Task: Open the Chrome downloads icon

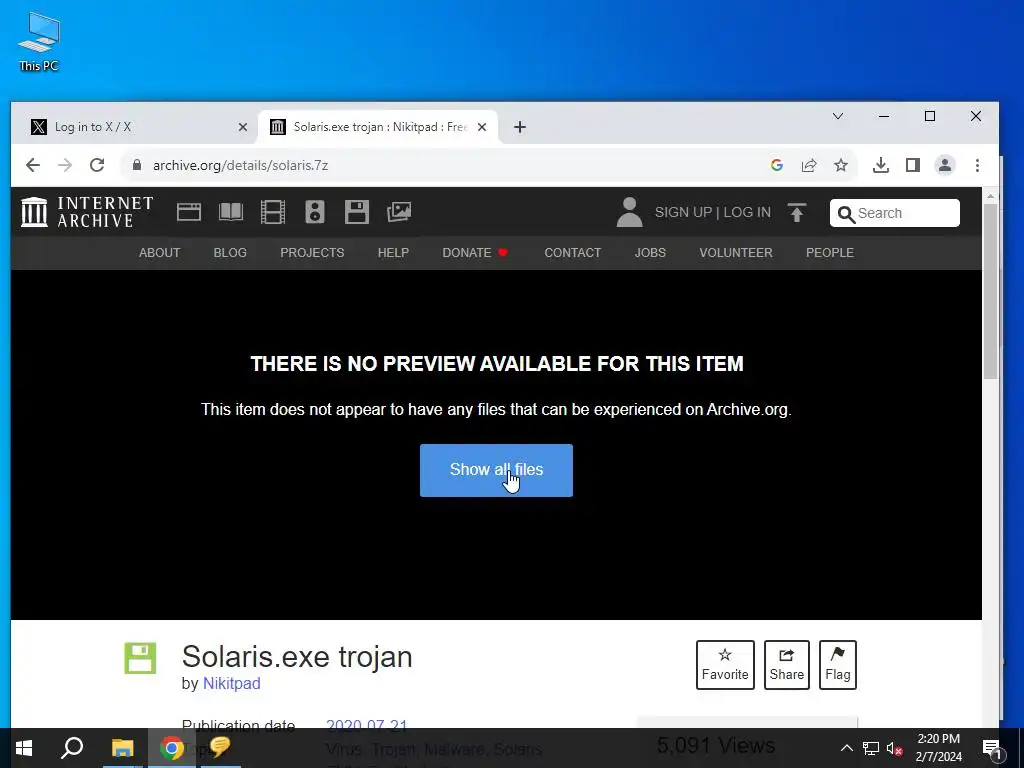Action: [880, 165]
